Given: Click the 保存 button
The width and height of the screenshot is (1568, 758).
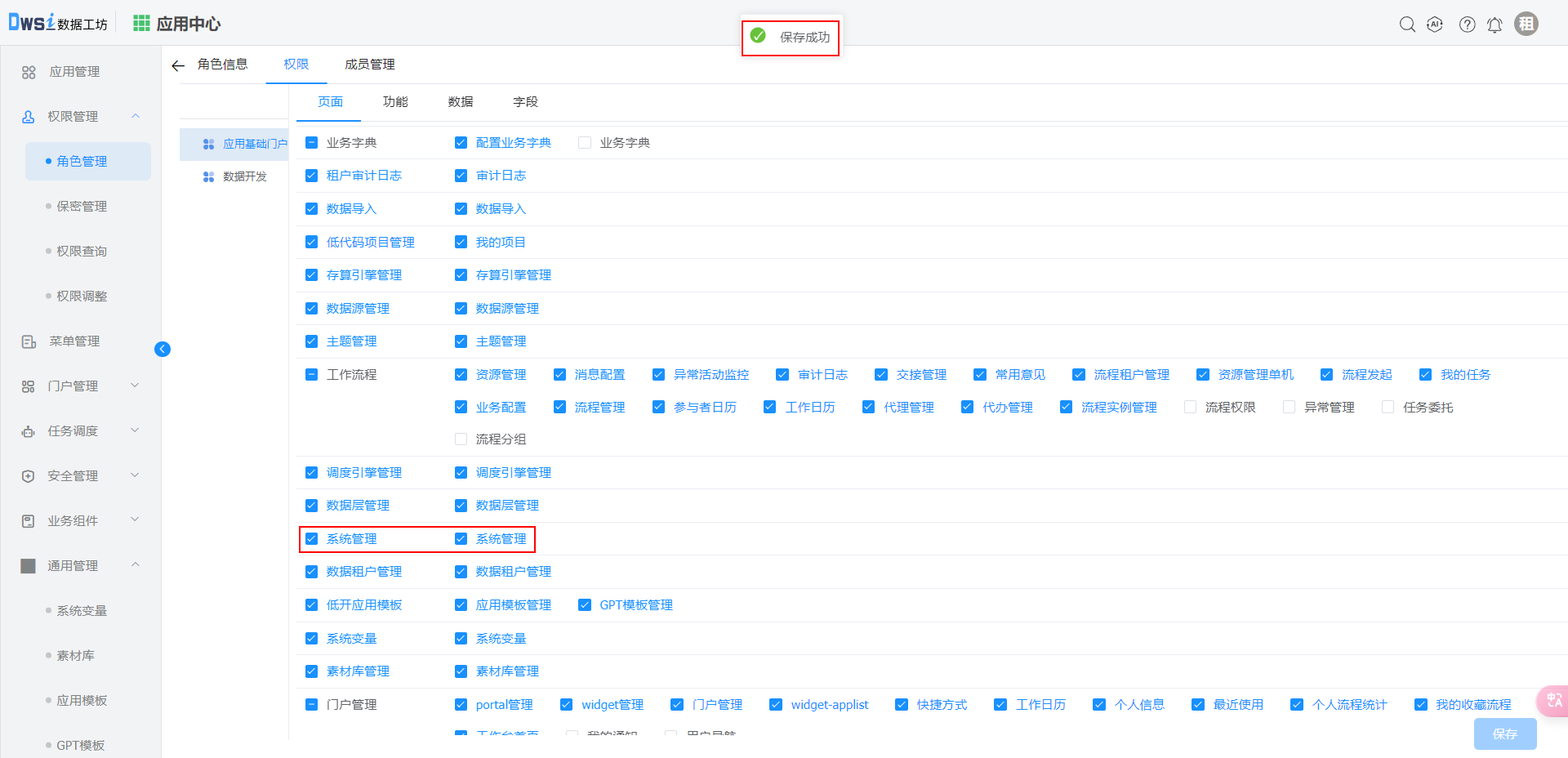Looking at the screenshot, I should pos(1504,733).
